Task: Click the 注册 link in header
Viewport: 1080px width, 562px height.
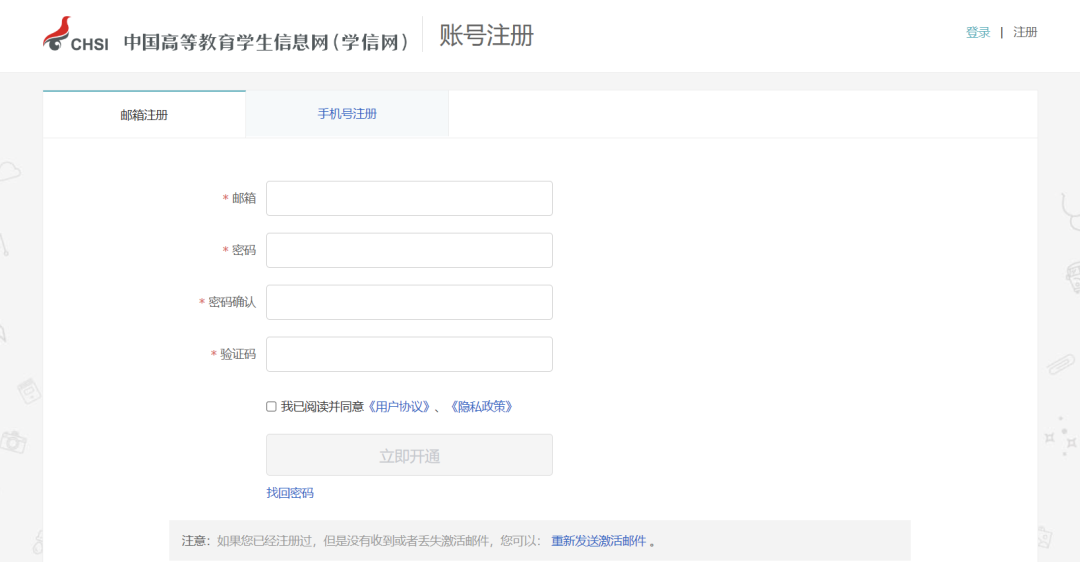Action: tap(1025, 32)
